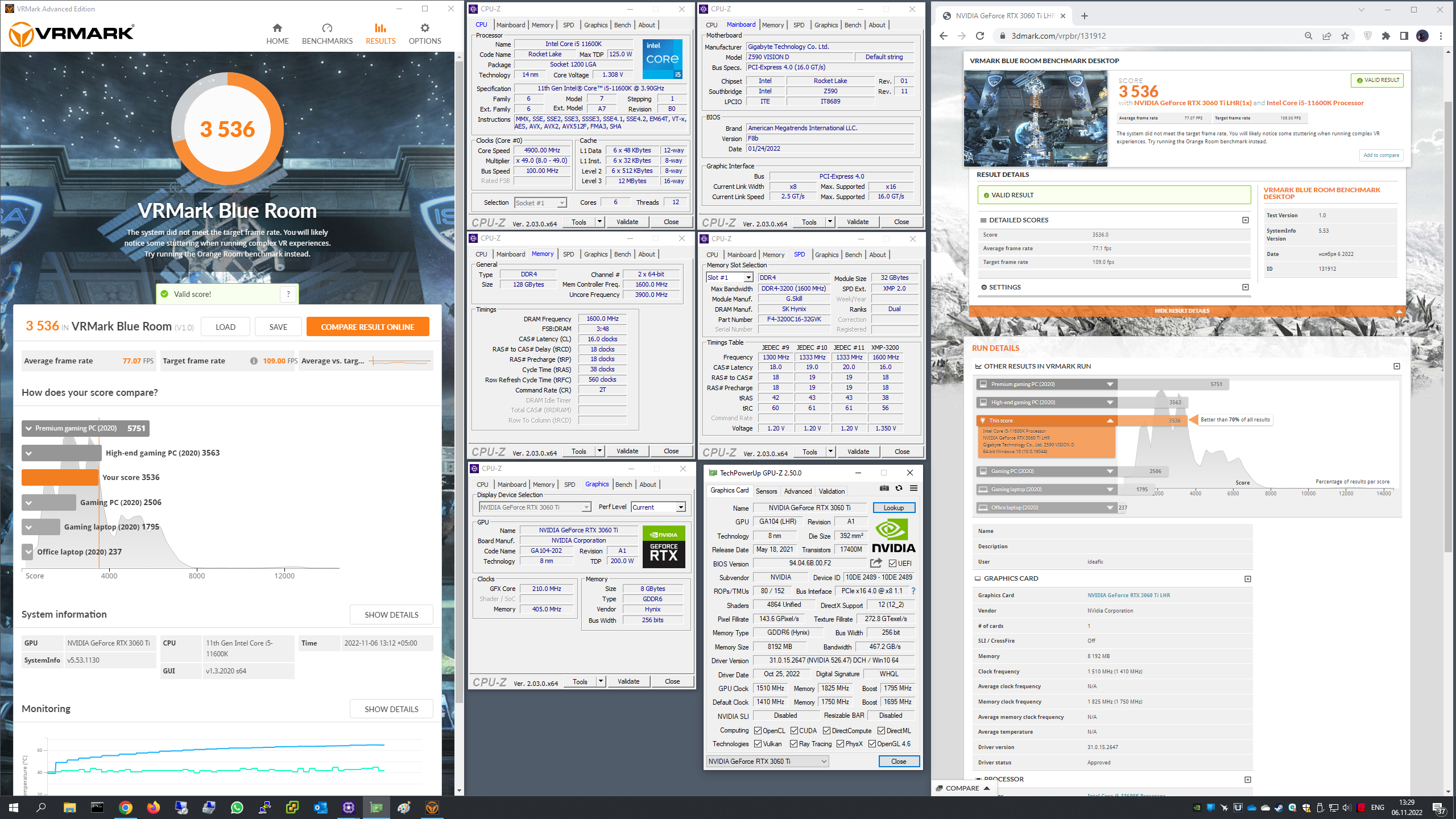Click the help question mark beside Valid score

click(288, 294)
